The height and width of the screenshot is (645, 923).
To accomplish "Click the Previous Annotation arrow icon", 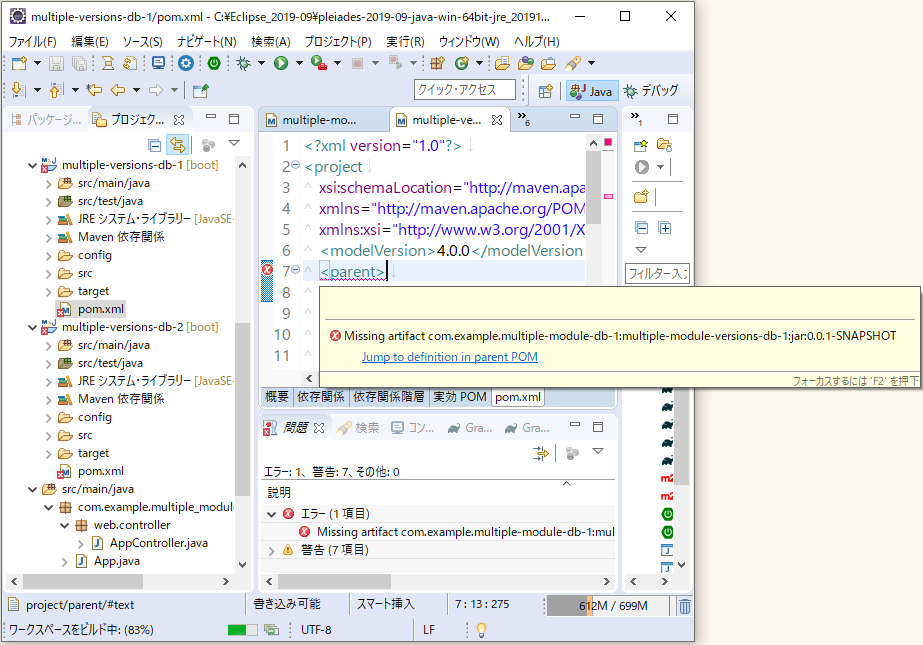I will point(57,90).
